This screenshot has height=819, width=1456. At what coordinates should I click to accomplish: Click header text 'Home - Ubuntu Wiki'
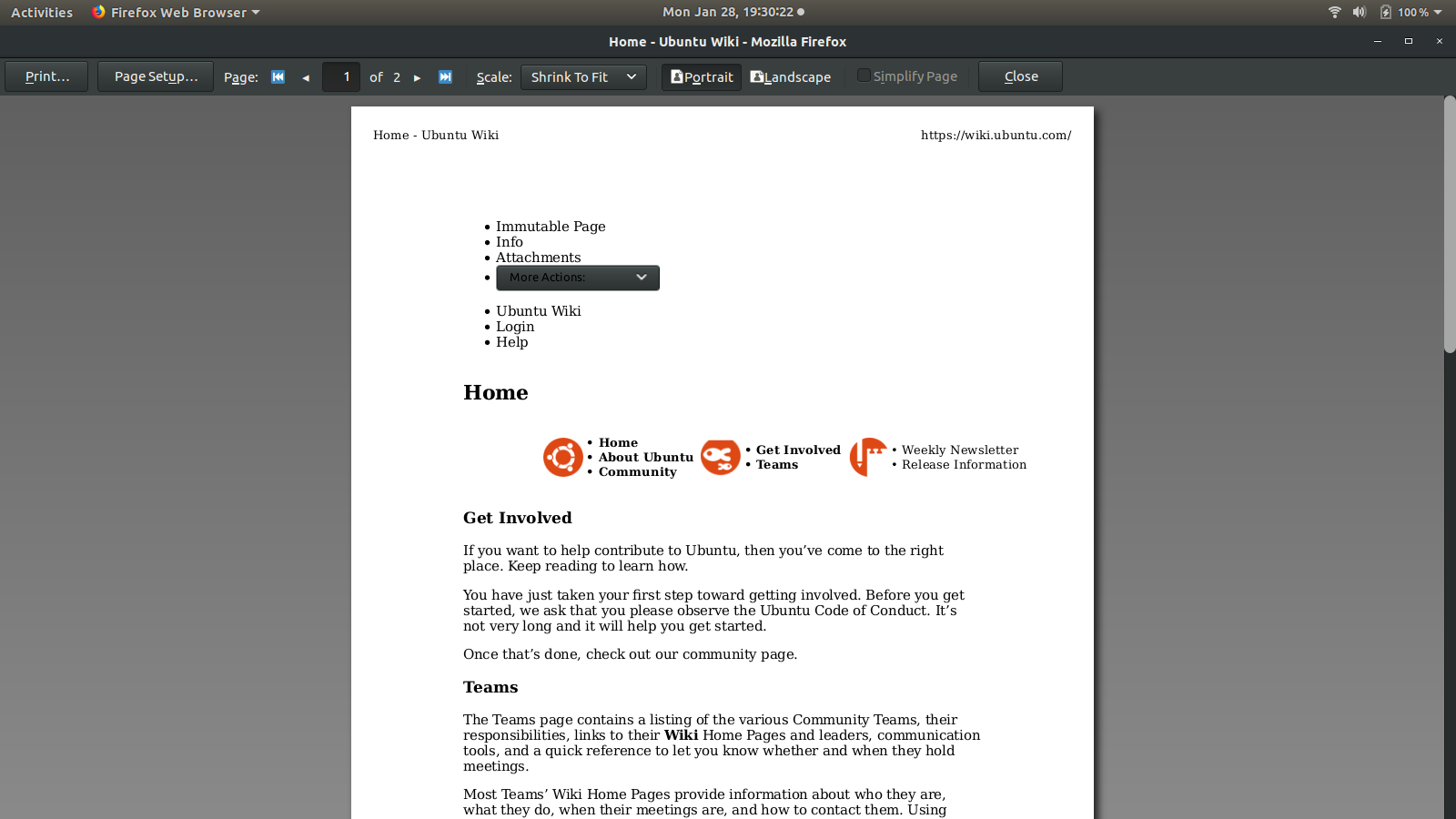pos(436,136)
